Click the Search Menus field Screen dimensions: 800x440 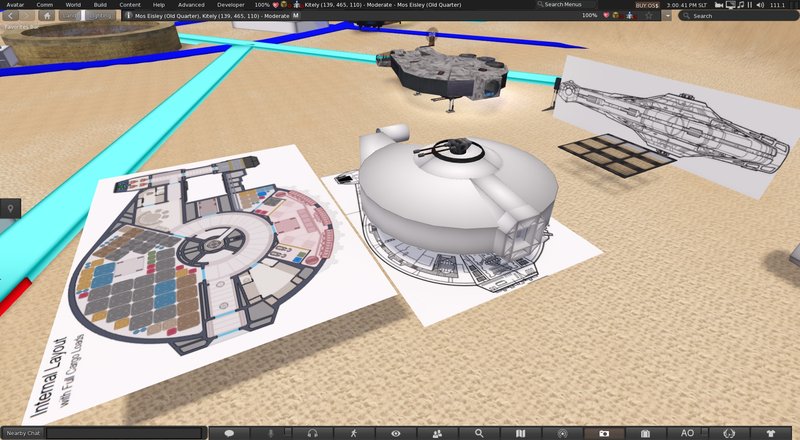click(x=565, y=5)
